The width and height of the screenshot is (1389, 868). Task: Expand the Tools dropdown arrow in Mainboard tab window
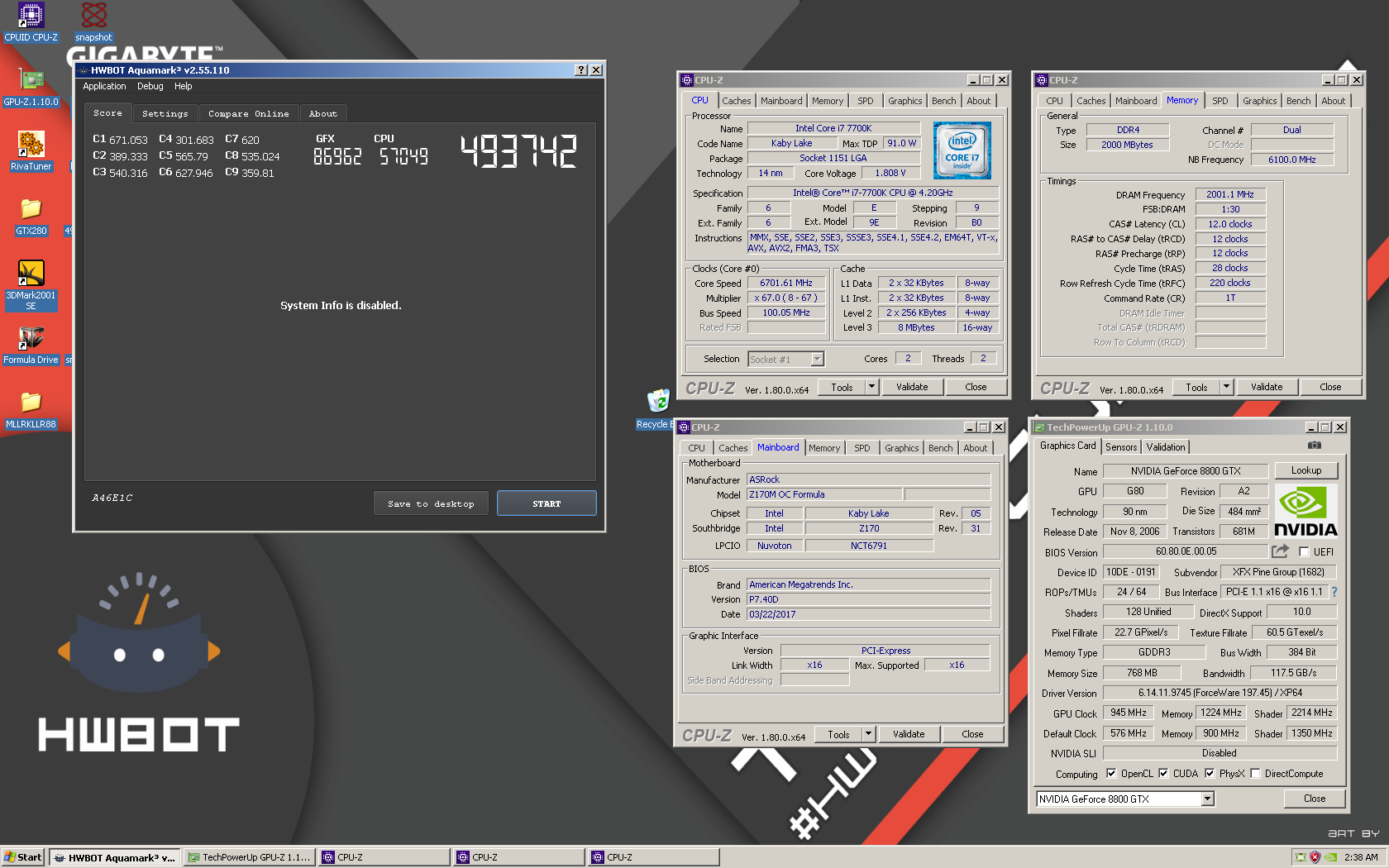pos(868,734)
